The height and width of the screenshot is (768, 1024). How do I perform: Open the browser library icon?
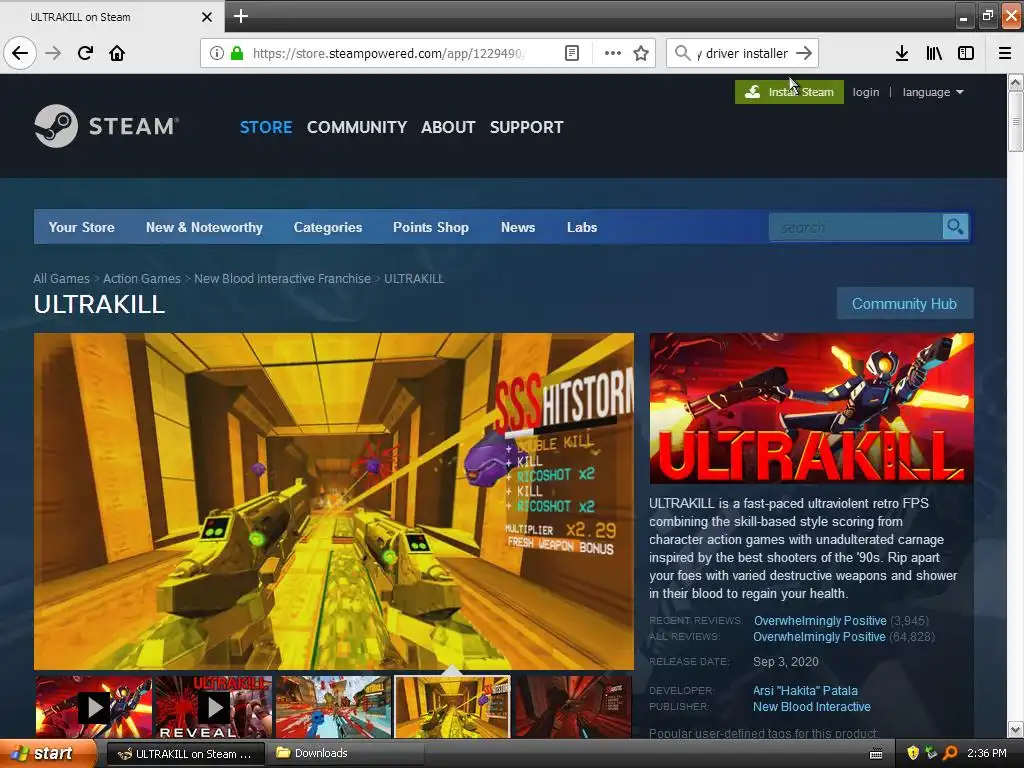coord(934,53)
